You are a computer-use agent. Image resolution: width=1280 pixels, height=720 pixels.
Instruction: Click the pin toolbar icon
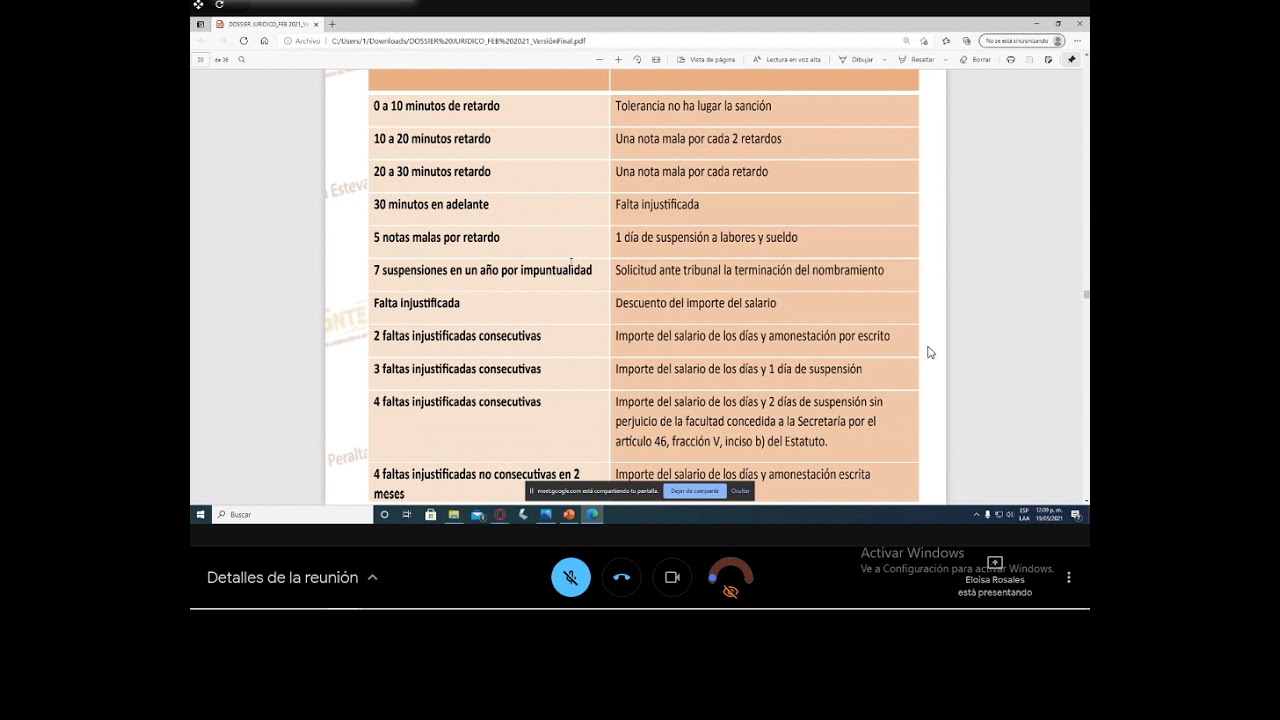[x=1071, y=60]
